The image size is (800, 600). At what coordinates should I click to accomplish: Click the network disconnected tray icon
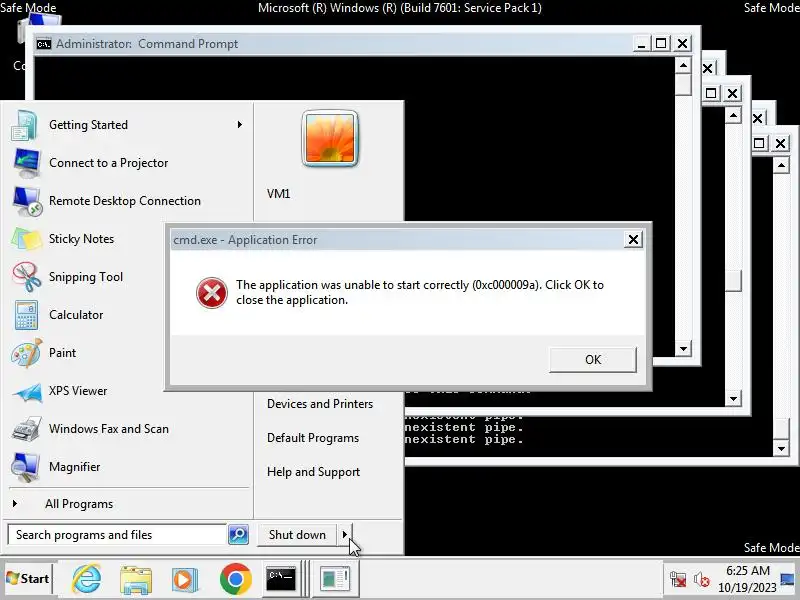coord(678,580)
